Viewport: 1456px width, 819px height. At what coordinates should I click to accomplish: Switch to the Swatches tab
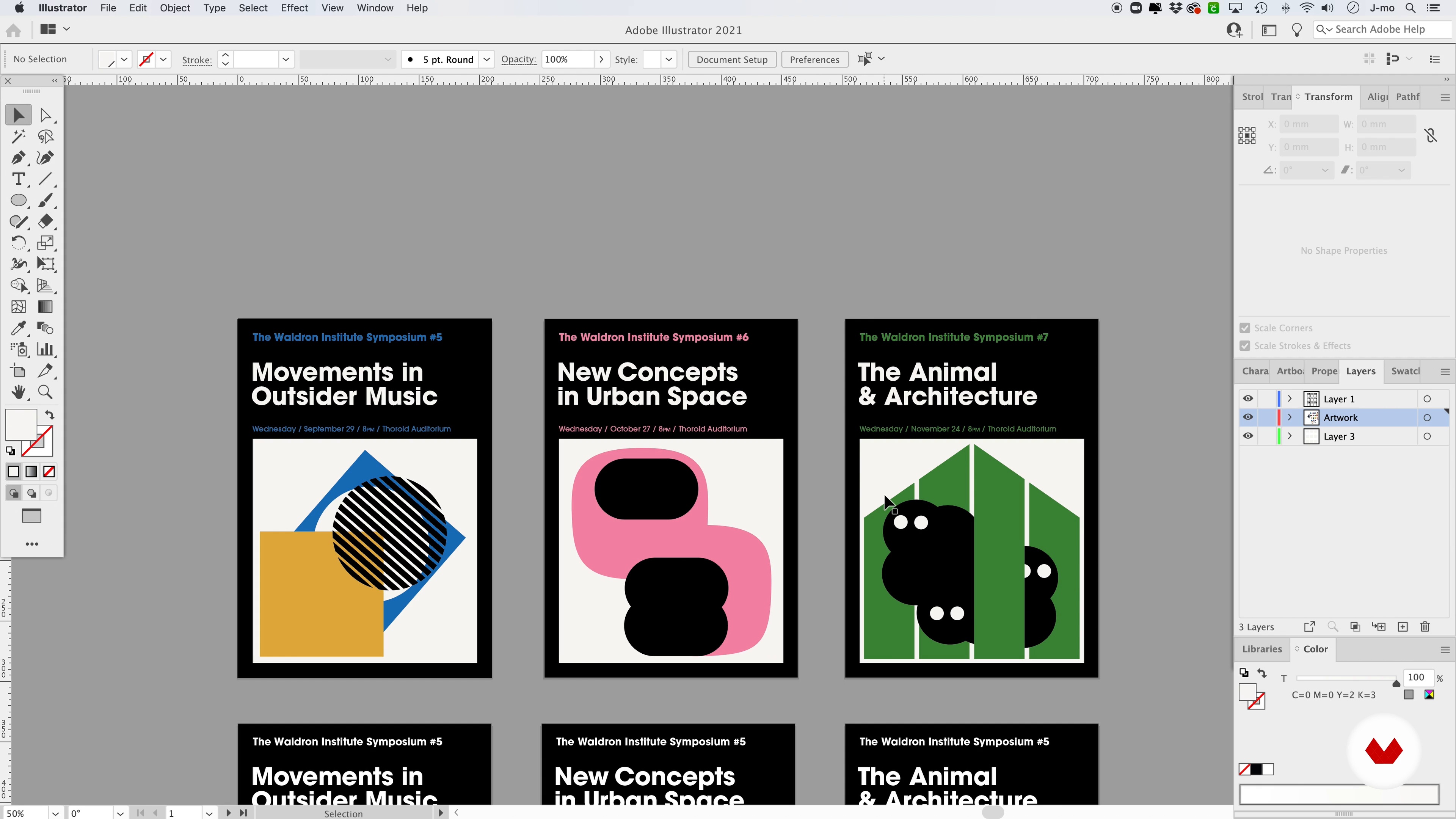point(1405,371)
